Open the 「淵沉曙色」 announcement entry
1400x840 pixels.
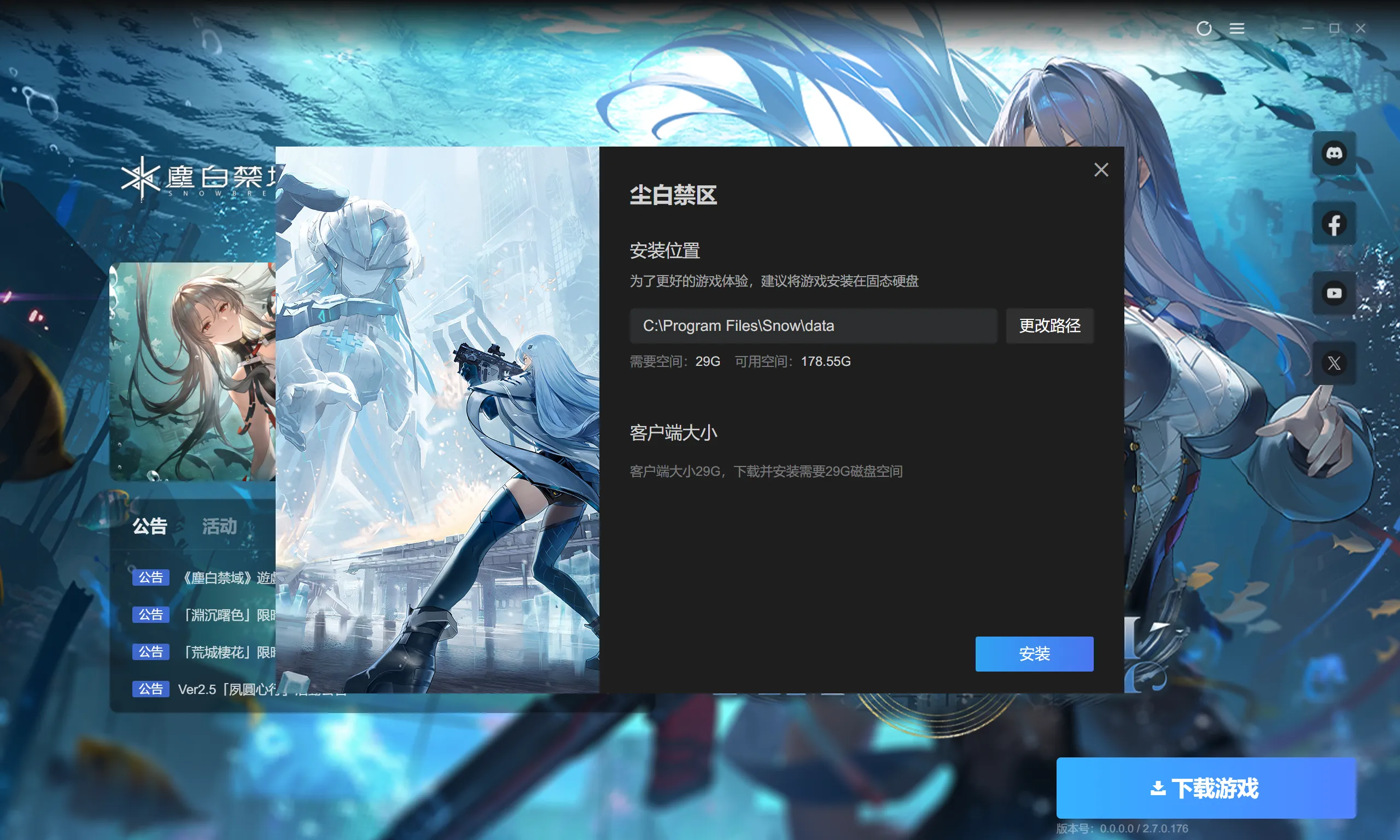[226, 615]
